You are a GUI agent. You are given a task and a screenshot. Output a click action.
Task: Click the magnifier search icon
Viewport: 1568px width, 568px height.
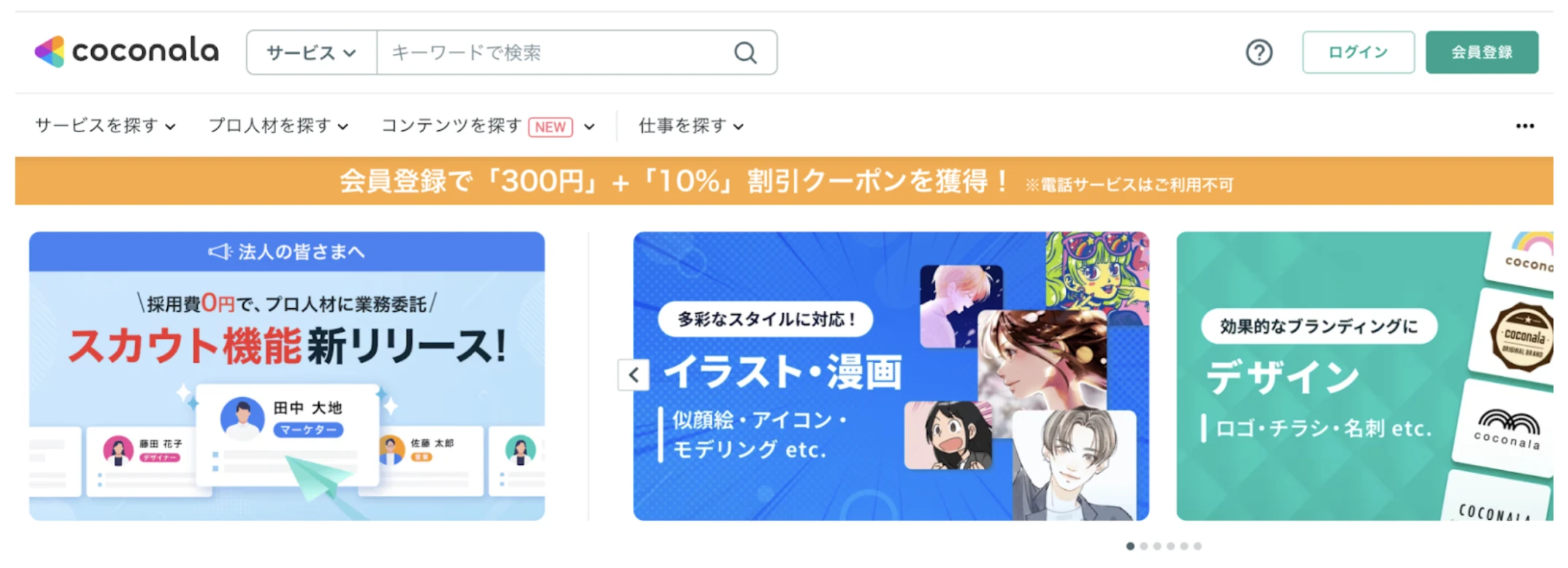pyautogui.click(x=745, y=53)
